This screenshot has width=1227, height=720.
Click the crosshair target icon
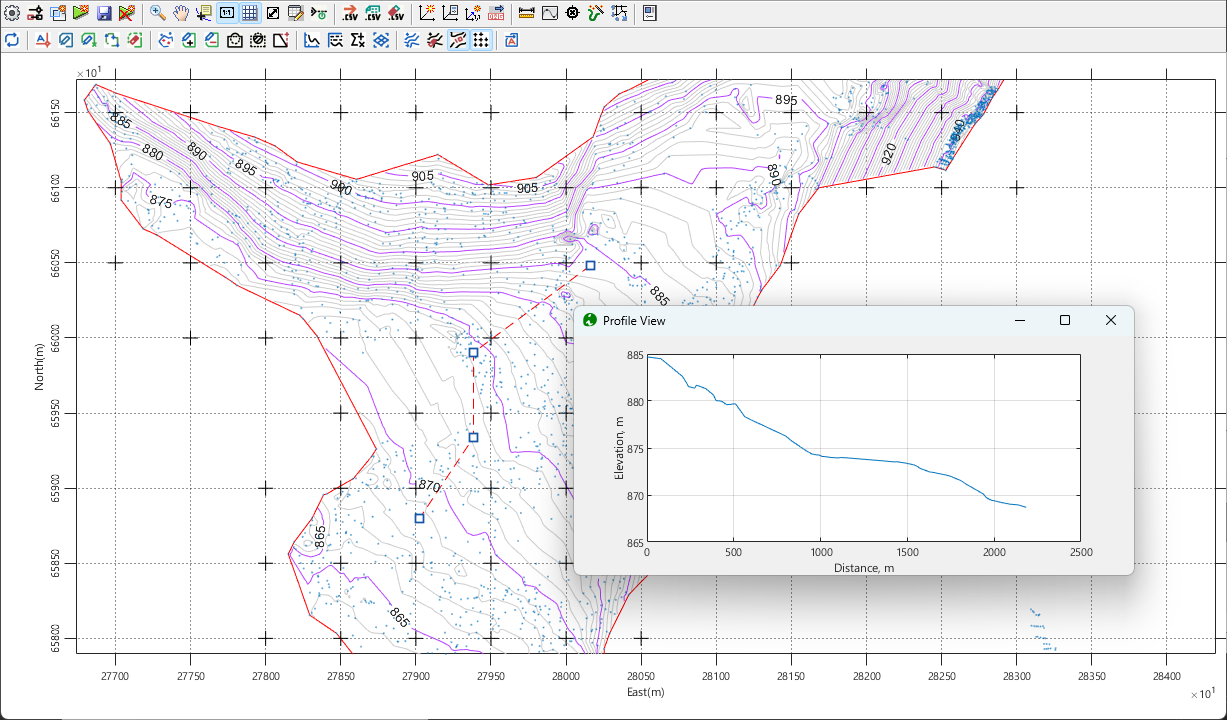(x=572, y=13)
